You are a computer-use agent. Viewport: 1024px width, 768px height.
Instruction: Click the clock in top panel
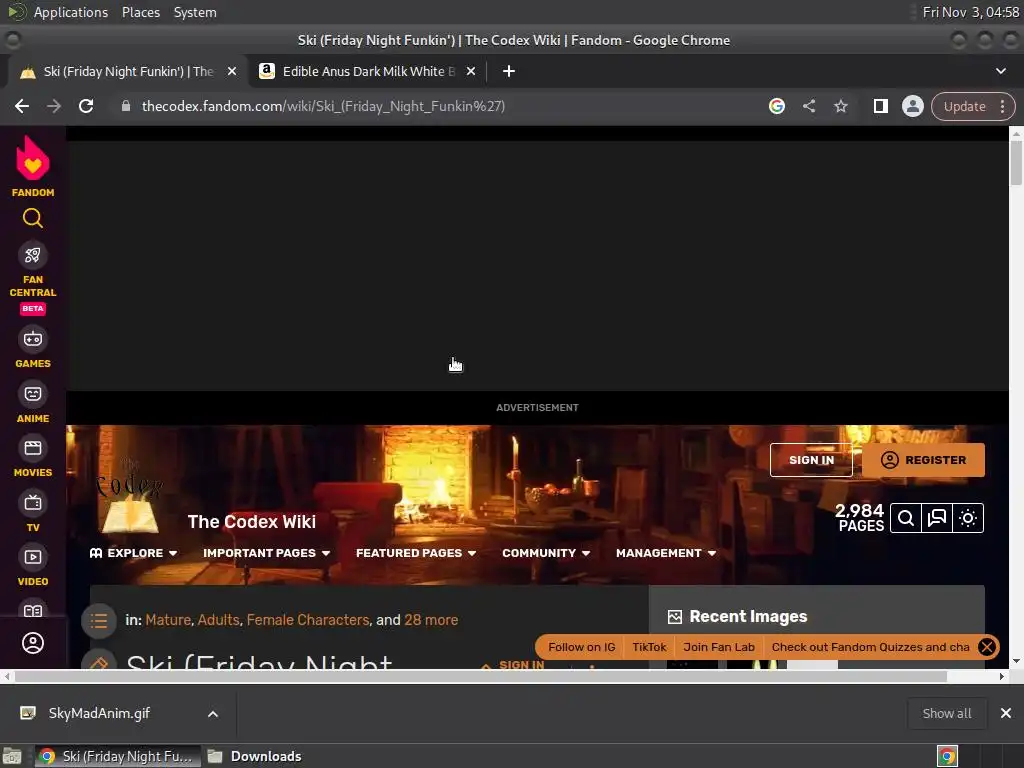pyautogui.click(x=970, y=12)
